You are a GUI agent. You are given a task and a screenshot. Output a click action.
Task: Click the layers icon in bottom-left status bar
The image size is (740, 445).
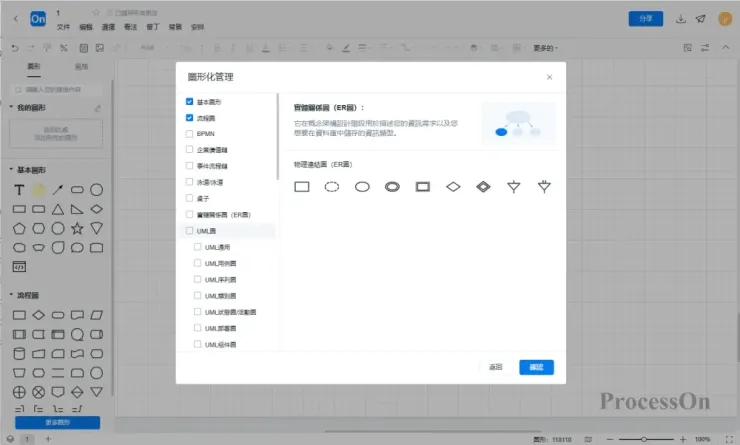pyautogui.click(x=10, y=439)
